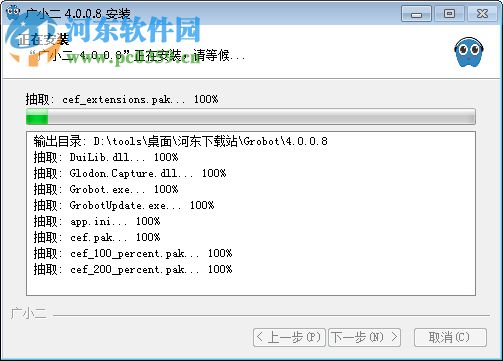Screen dimensions: 503x361
Task: Select the GrobotUpdate.exe log line
Action: tap(124, 205)
